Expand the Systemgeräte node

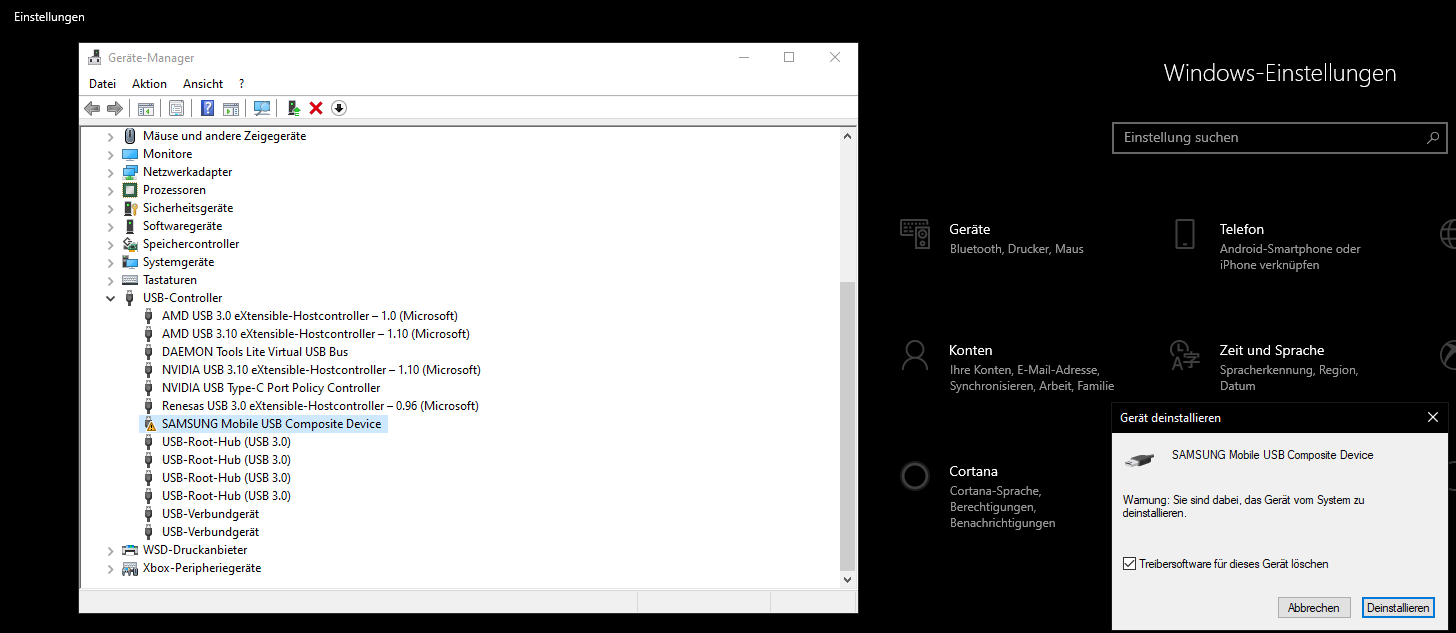[111, 262]
